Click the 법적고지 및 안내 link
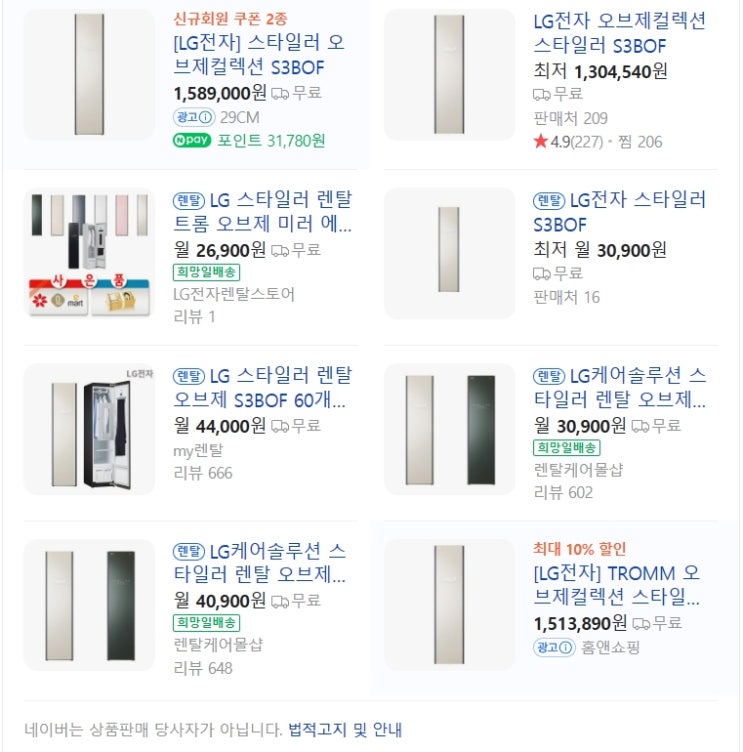This screenshot has width=743, height=752. pos(345,729)
